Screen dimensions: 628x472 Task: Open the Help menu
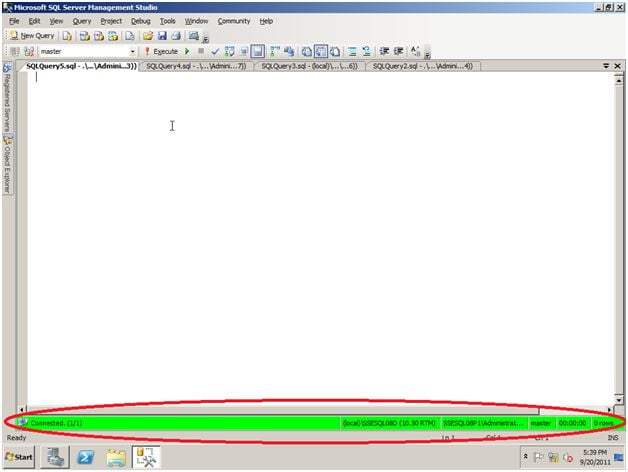[x=266, y=21]
